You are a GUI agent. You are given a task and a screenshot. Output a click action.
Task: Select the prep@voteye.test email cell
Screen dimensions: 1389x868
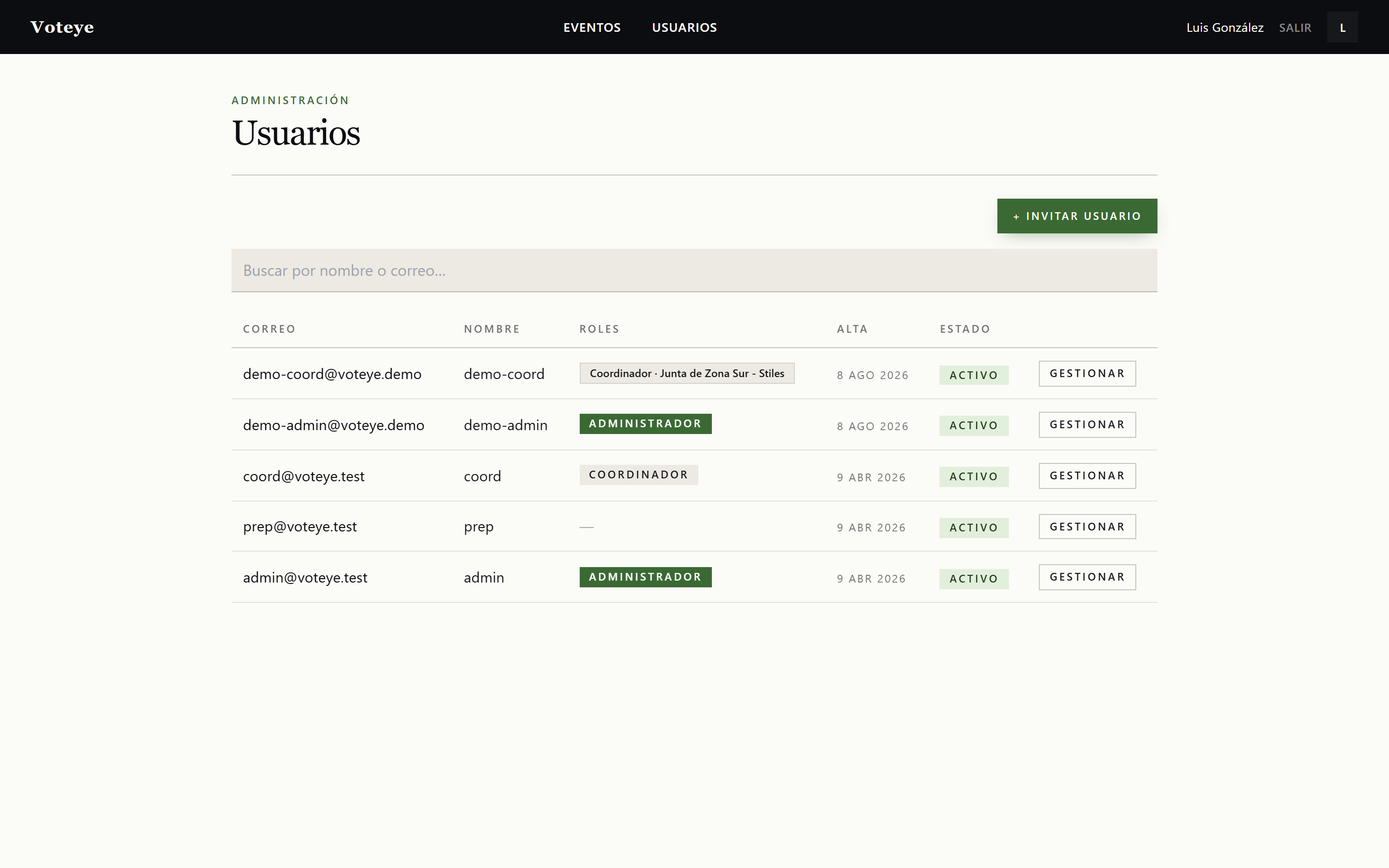point(300,527)
